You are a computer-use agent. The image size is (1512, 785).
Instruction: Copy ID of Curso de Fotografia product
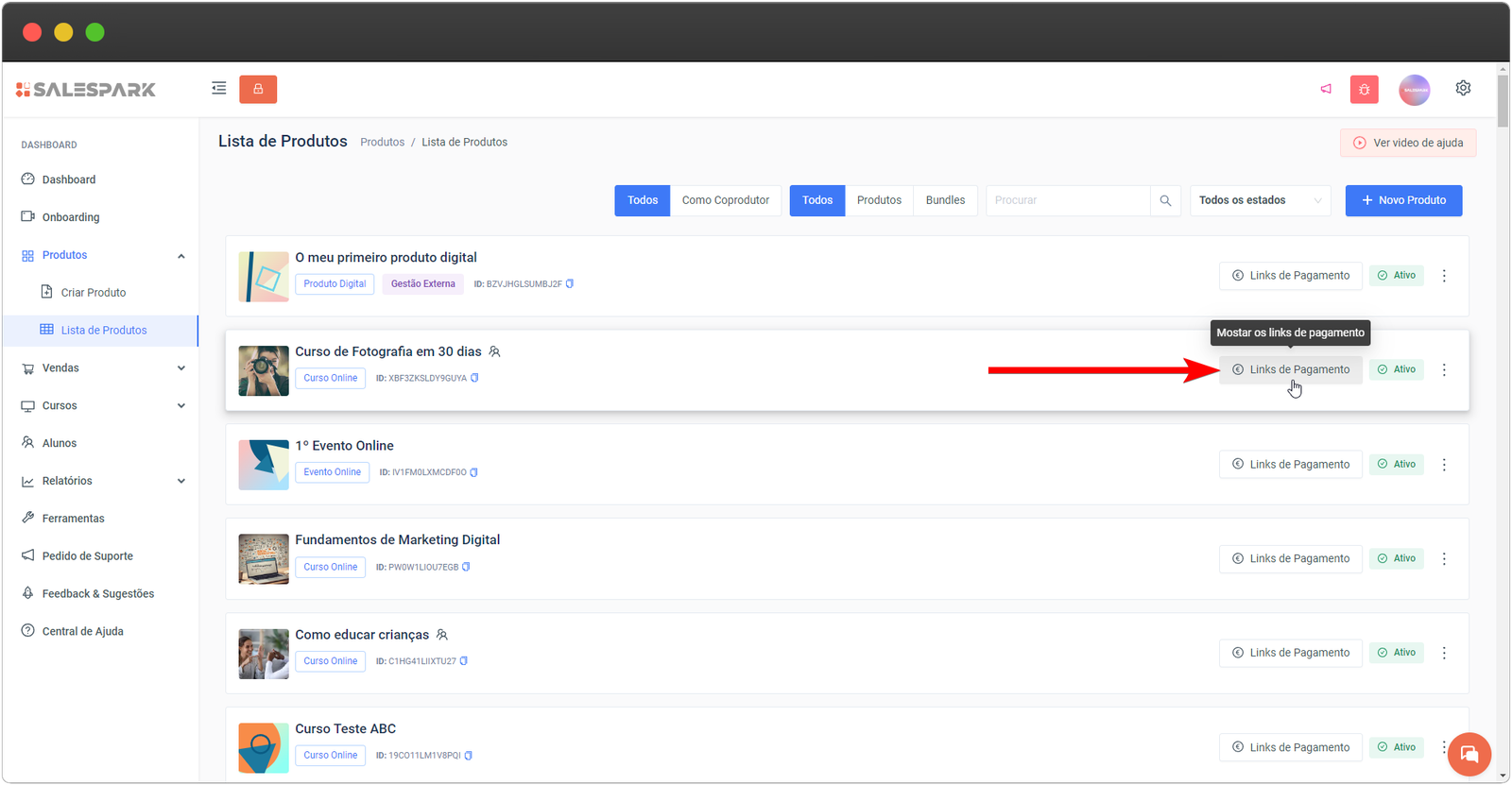(474, 378)
